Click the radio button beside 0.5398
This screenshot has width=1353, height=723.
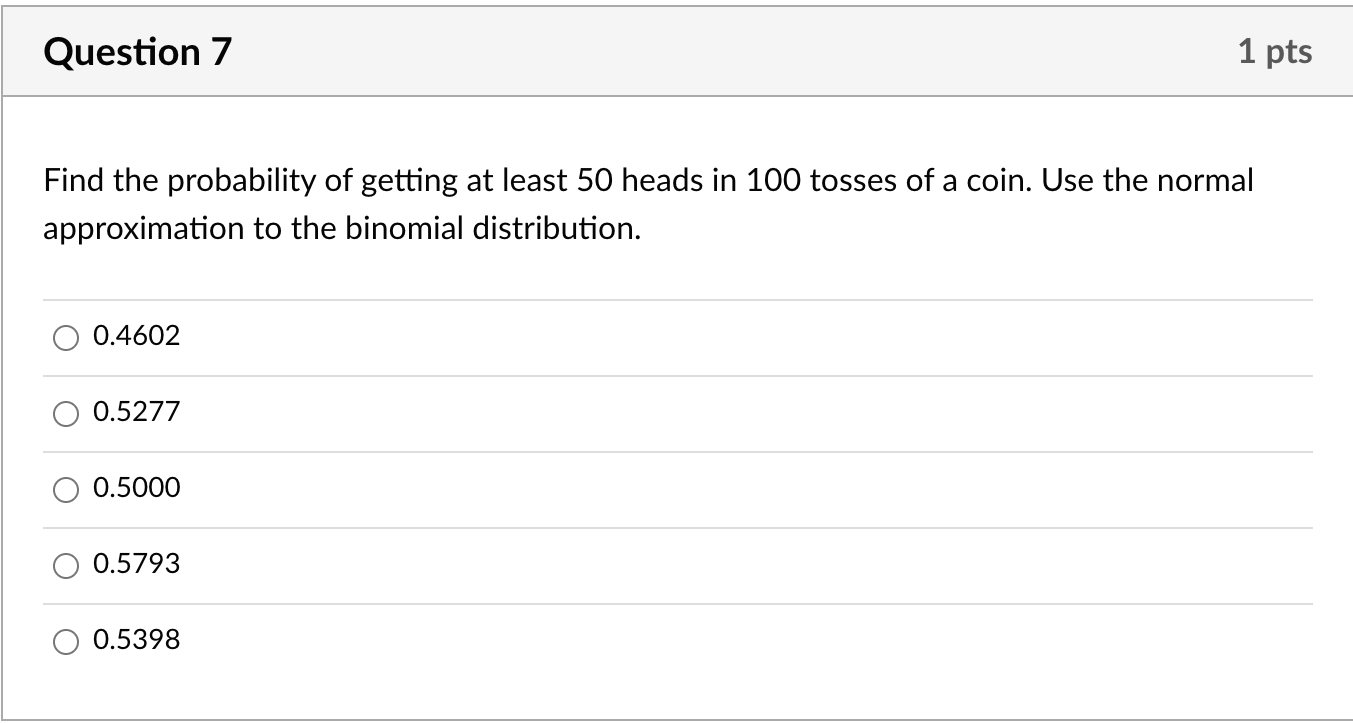(x=65, y=641)
